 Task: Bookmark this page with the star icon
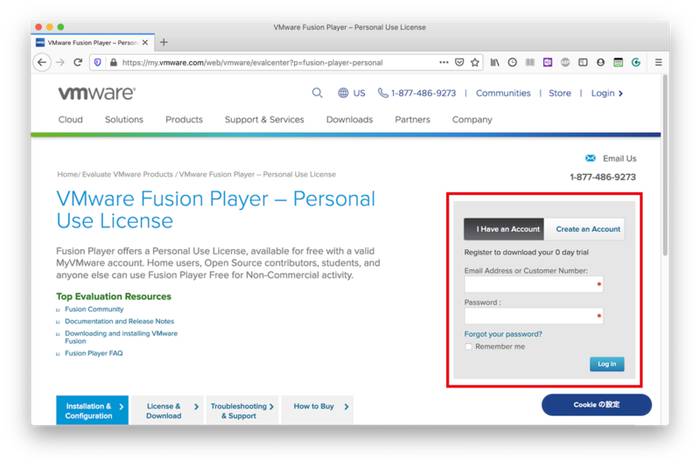[x=475, y=62]
